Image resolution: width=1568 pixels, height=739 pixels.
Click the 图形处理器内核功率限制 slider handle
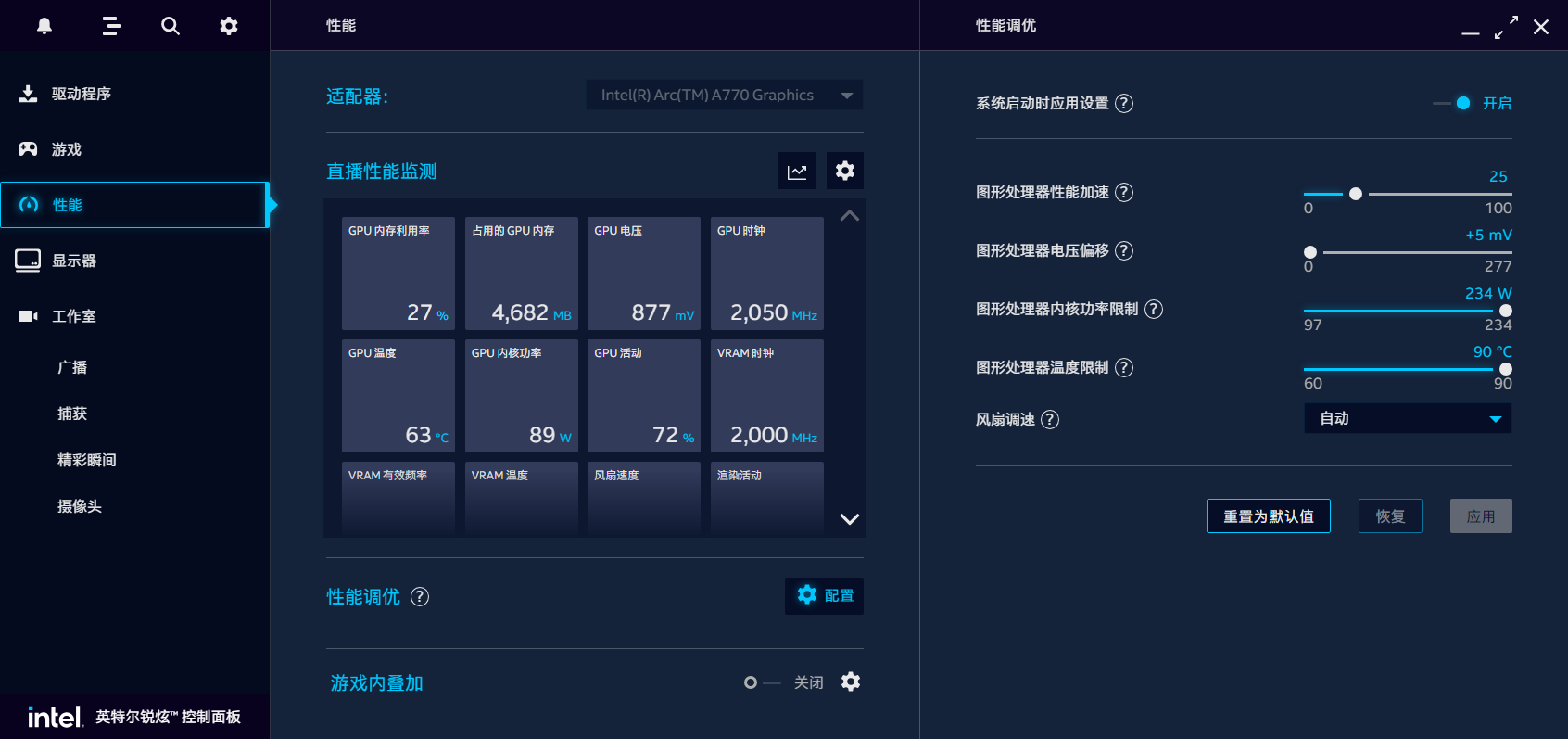pos(1506,311)
